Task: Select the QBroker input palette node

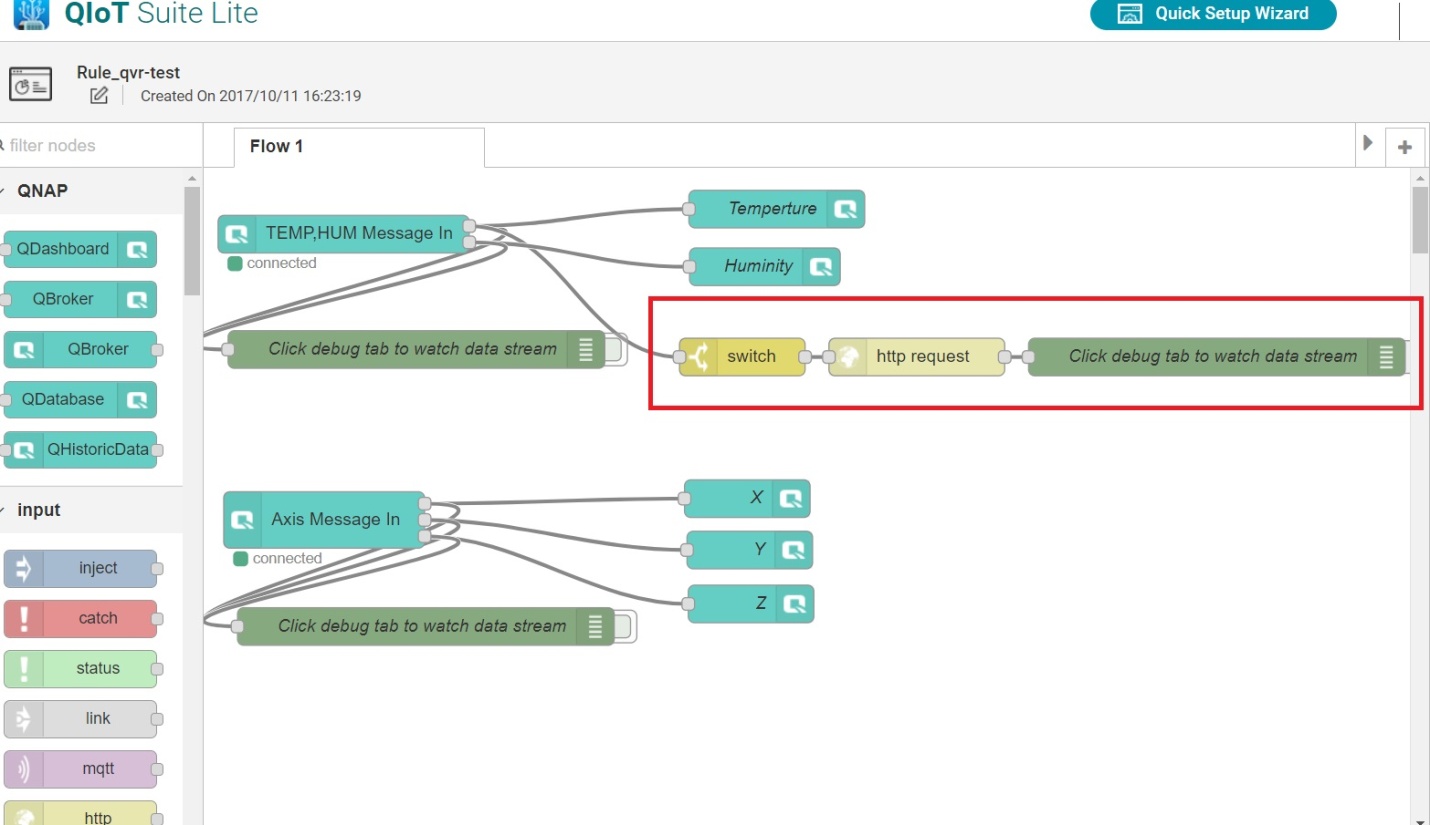Action: coord(80,349)
